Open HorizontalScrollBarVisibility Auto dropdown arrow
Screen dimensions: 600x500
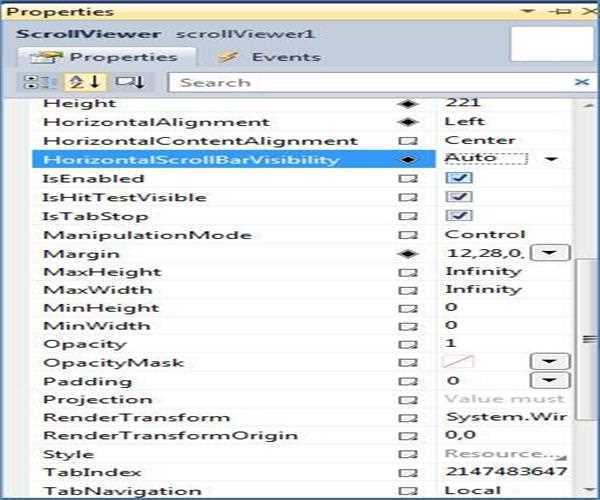click(551, 159)
